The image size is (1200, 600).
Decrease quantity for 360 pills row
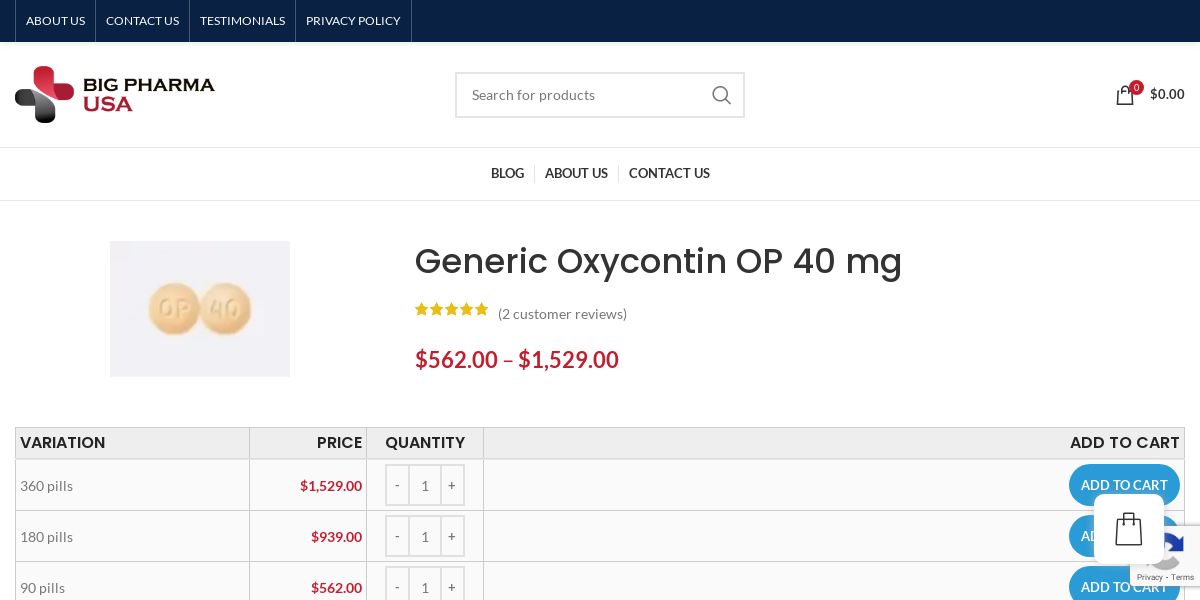(x=397, y=485)
